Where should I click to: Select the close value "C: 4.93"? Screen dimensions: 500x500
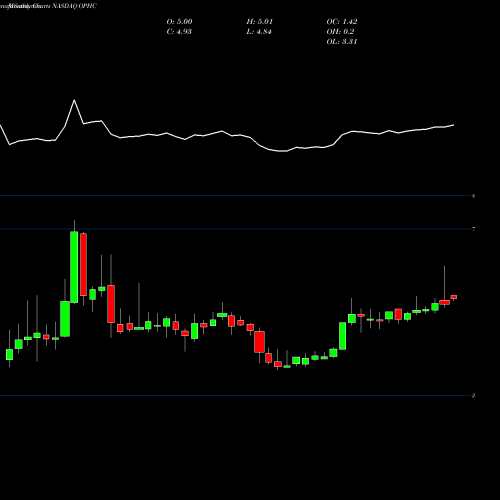[179, 32]
